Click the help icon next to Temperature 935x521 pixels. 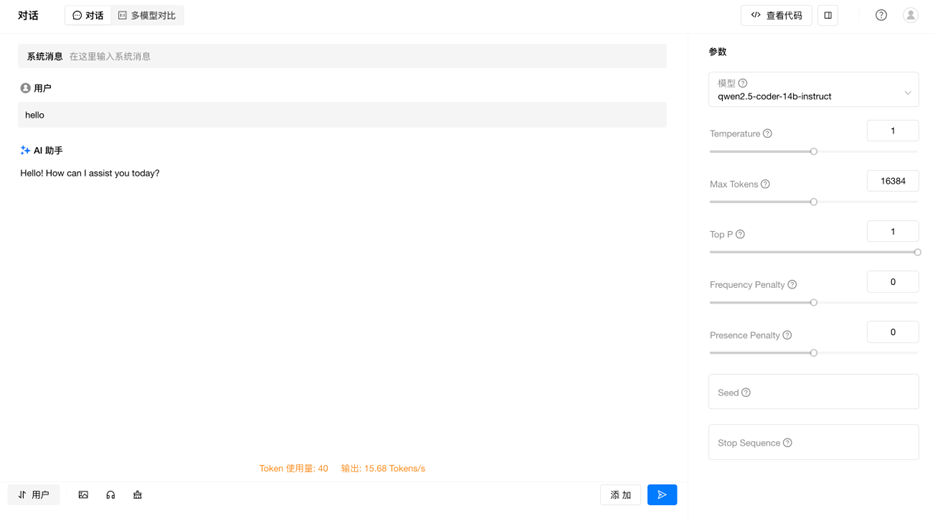pyautogui.click(x=767, y=134)
